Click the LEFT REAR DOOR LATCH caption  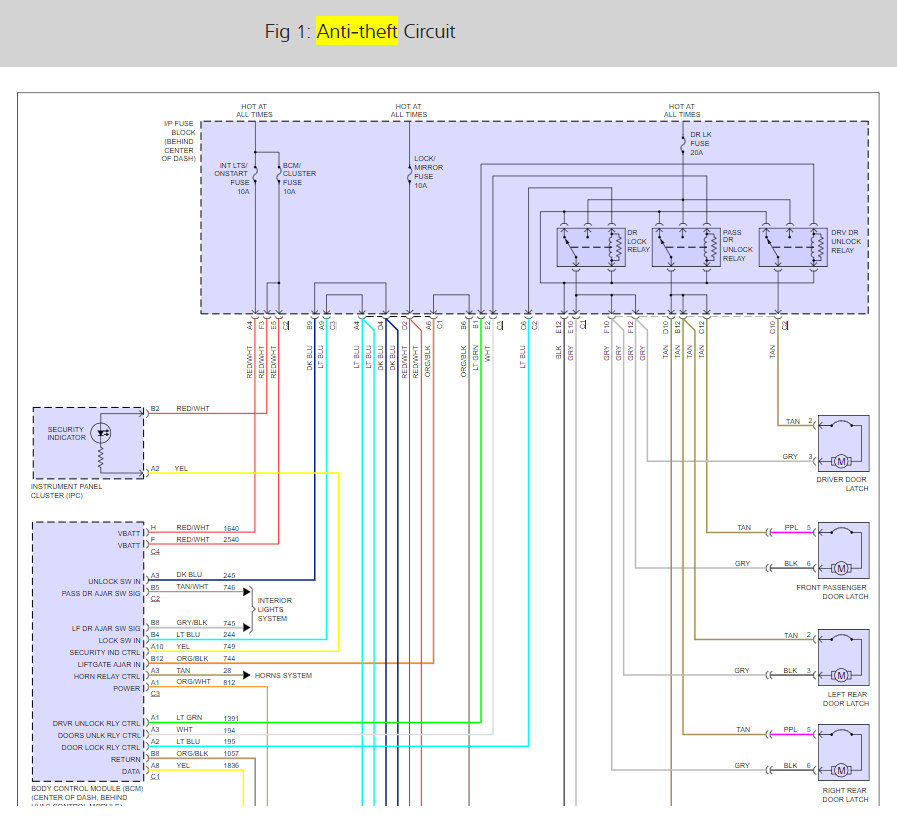846,699
